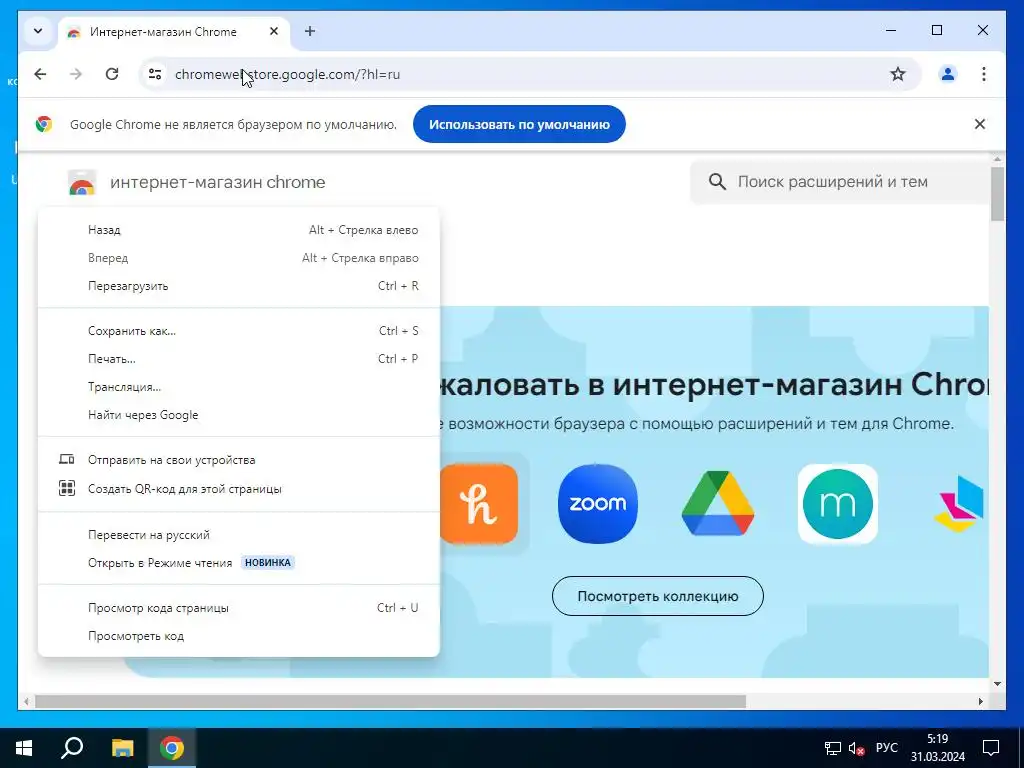Bookmark this page with the star icon

tap(898, 74)
